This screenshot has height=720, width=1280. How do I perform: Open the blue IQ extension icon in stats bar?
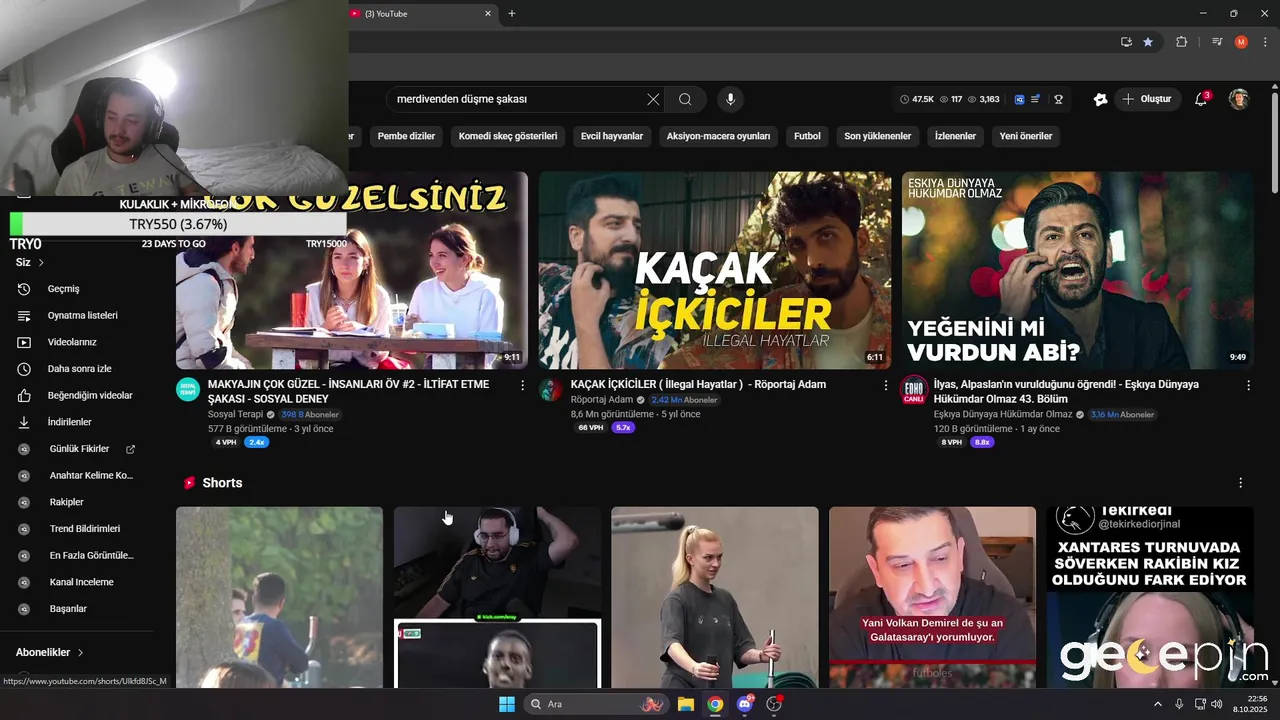point(1019,99)
